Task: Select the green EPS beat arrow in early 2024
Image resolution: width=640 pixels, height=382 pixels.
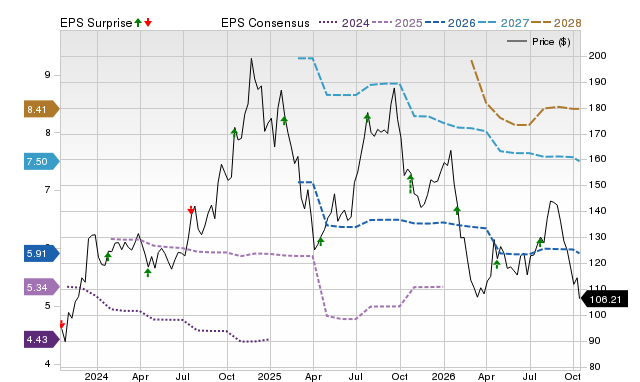Action: tap(108, 256)
